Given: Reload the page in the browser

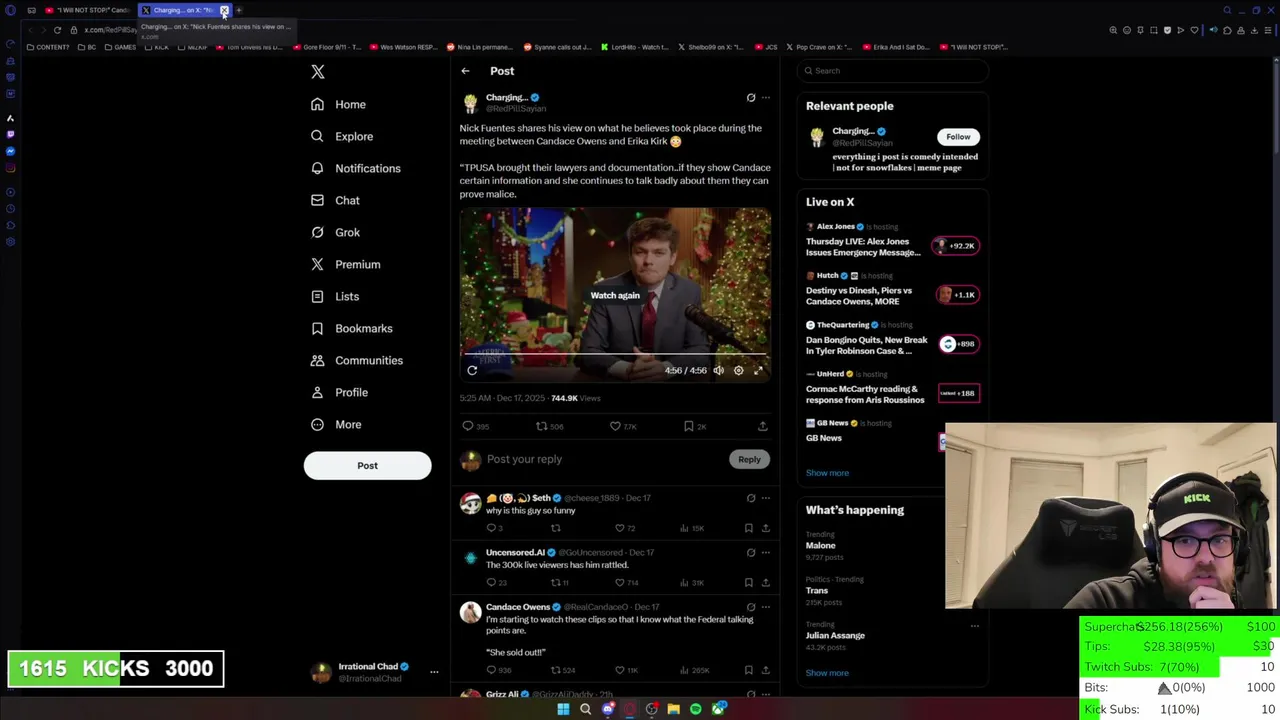Looking at the screenshot, I should click(x=57, y=30).
